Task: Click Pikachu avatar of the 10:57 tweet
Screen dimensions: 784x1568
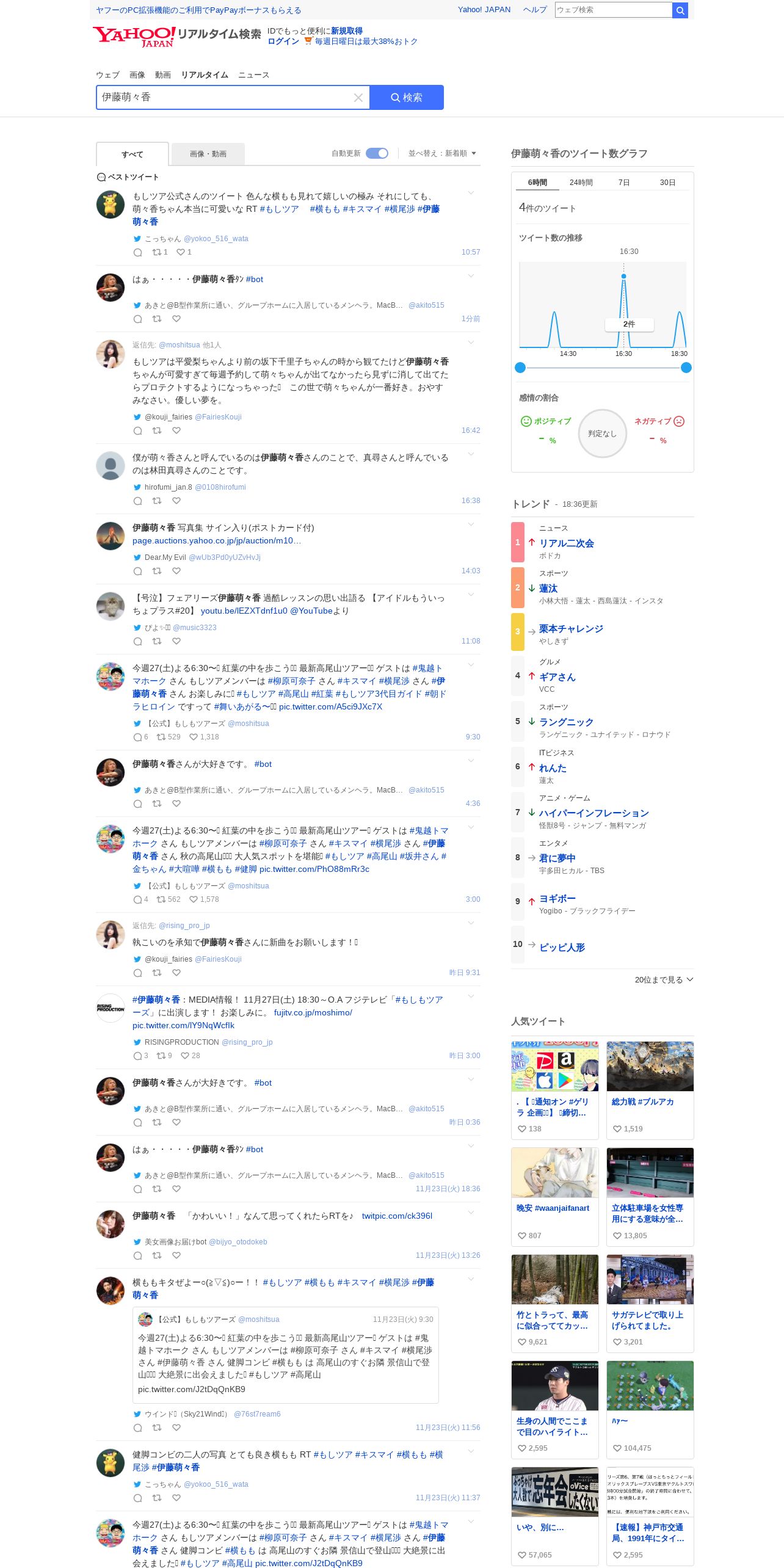Action: coord(111,204)
